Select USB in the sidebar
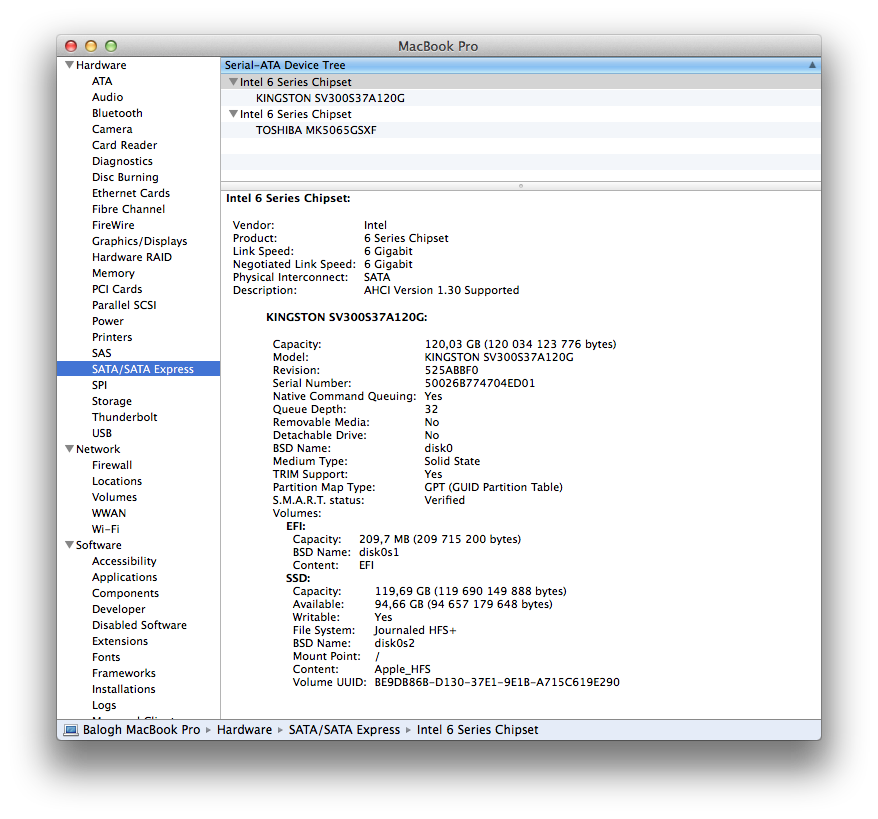The width and height of the screenshot is (878, 819). tap(101, 433)
